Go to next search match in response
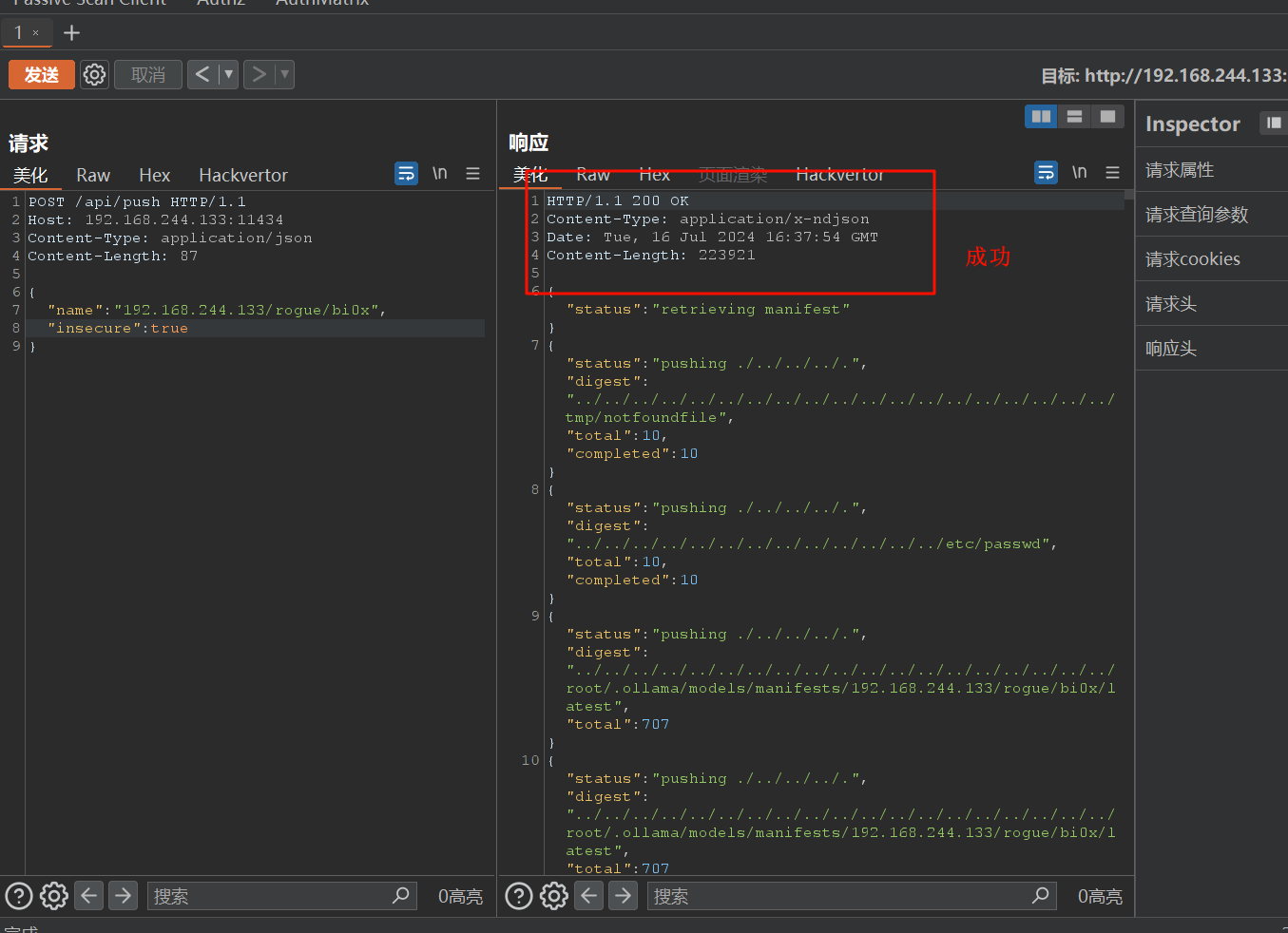Screen dimensions: 1288x933 (623, 895)
